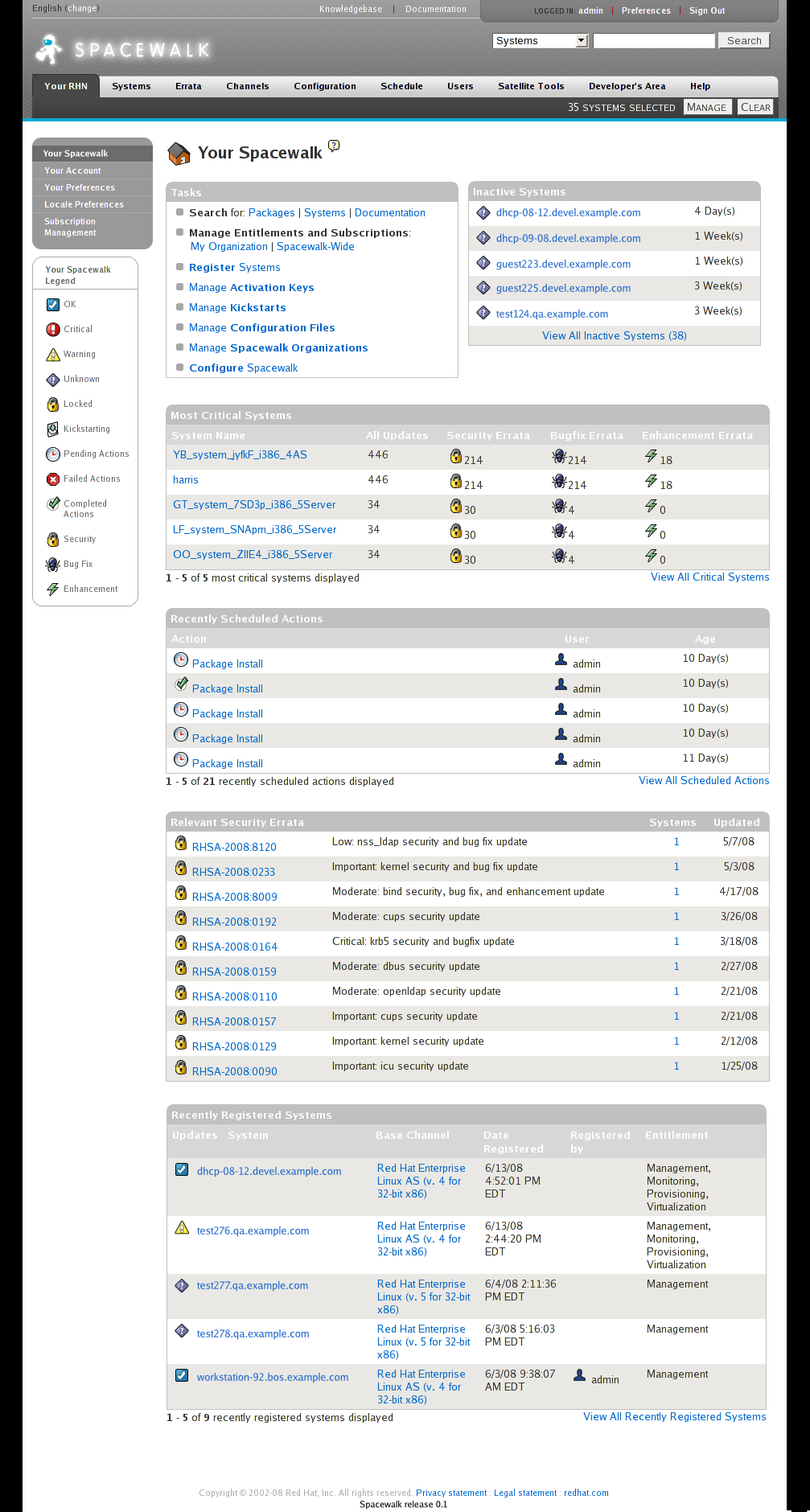Open the Privacy statement footer link
This screenshot has height=1512, width=810.
coord(451,1493)
